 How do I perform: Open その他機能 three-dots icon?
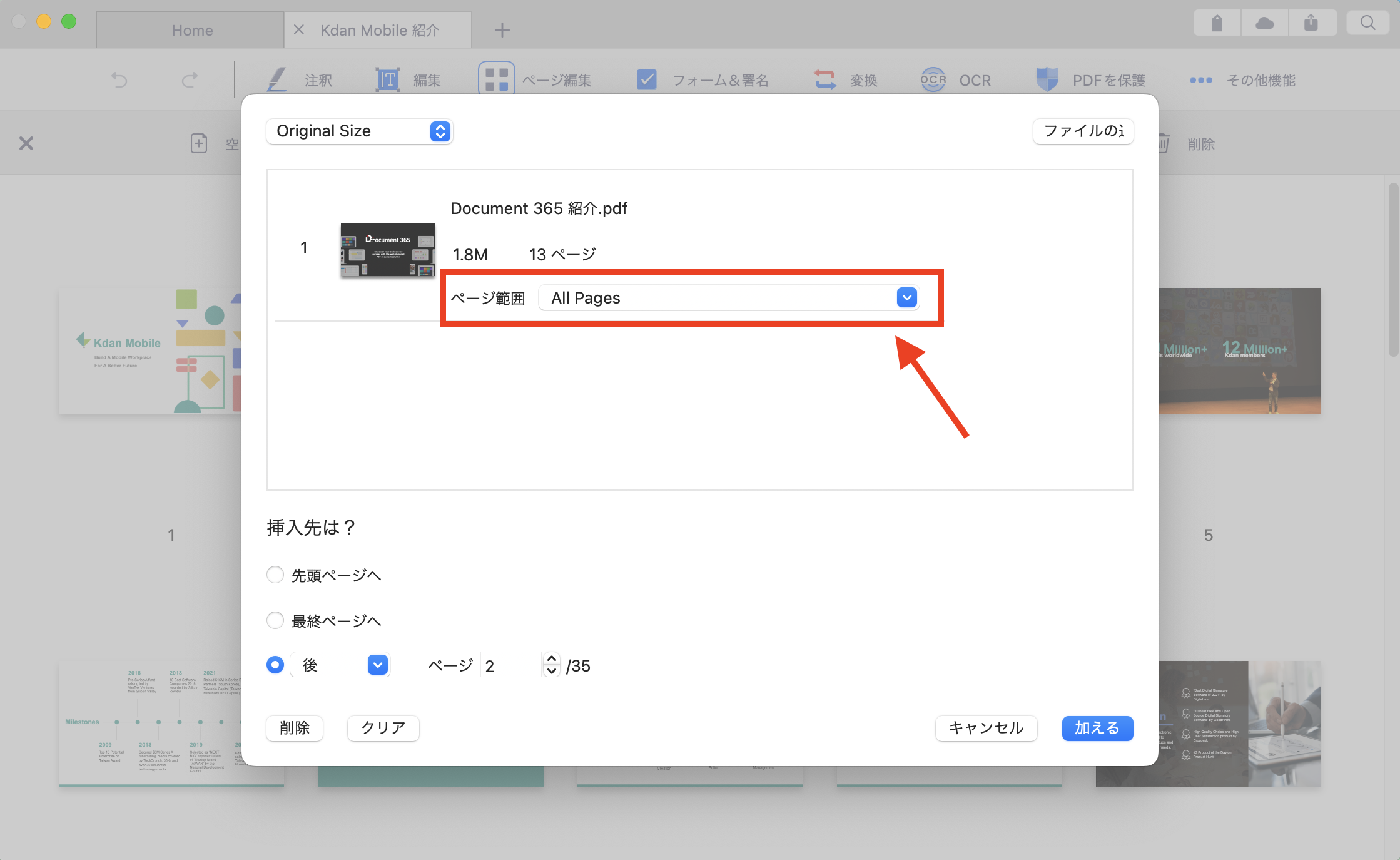pyautogui.click(x=1200, y=80)
